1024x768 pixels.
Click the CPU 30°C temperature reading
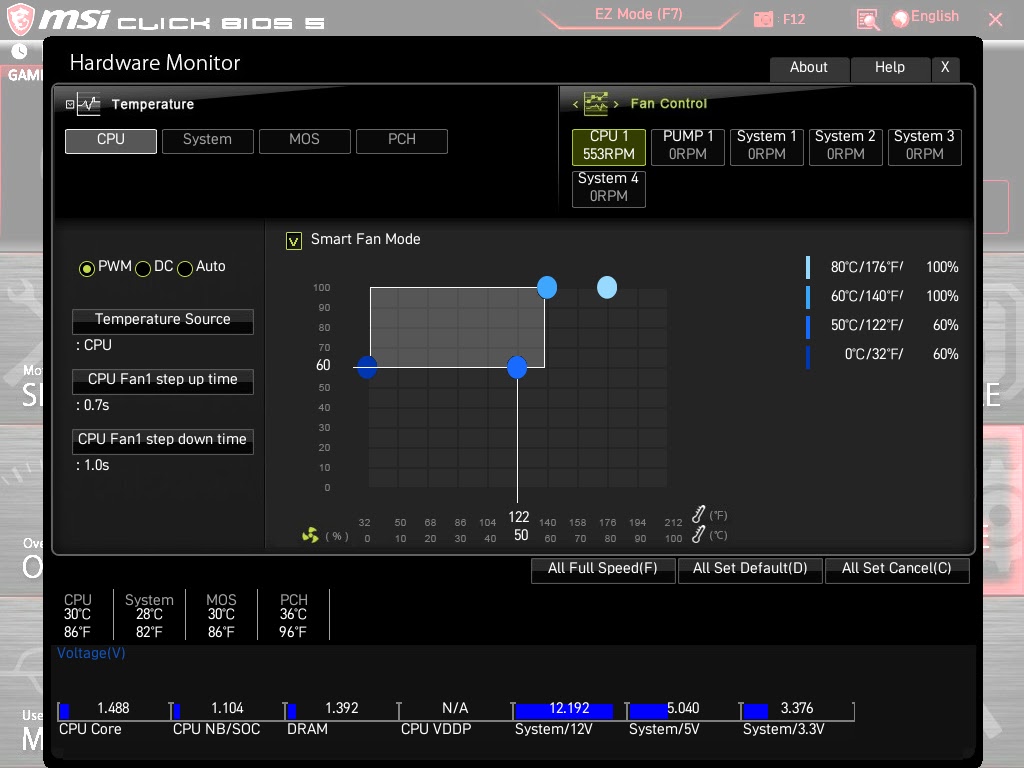pyautogui.click(x=77, y=615)
